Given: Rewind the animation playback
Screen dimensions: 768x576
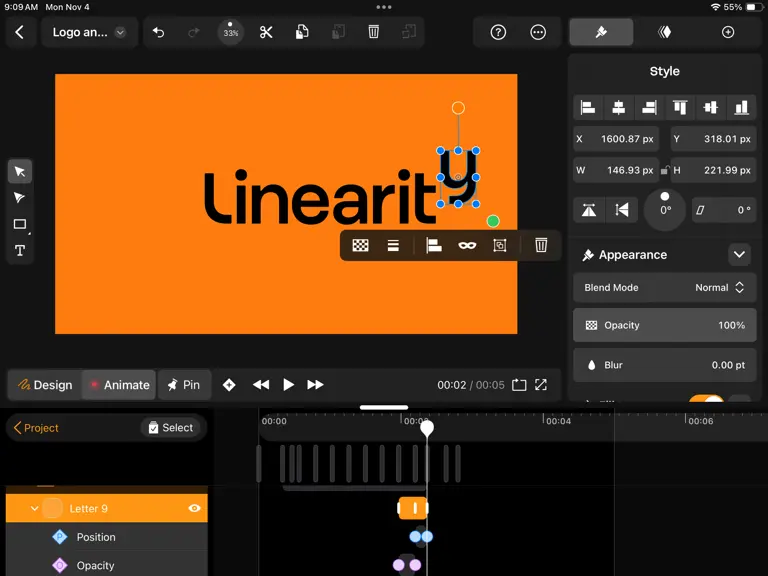Looking at the screenshot, I should pos(261,385).
